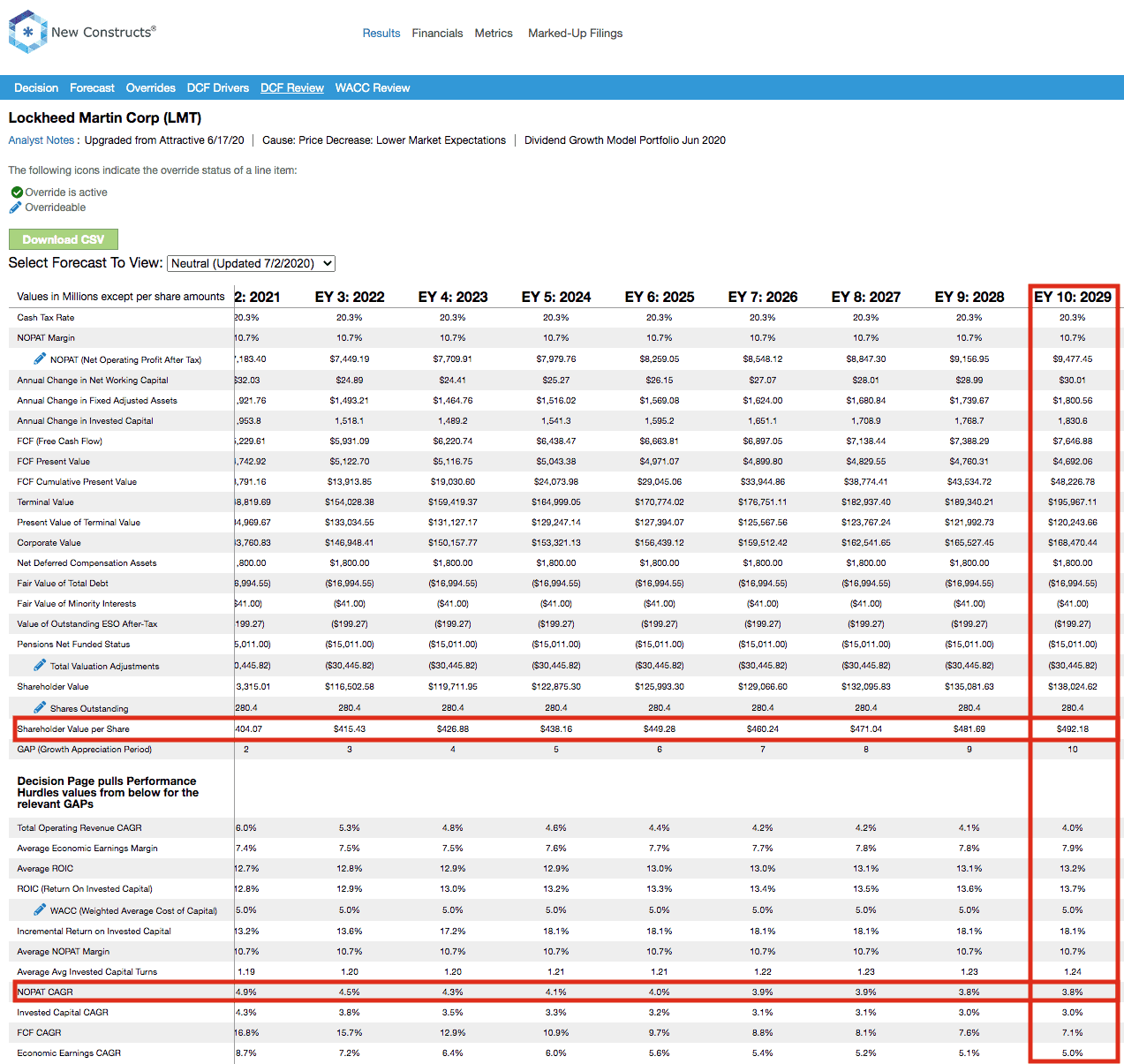Viewport: 1124px width, 1064px height.
Task: Click the pencil icon beside NOPAT (Net Operating Profit After Tax)
Action: 40,358
